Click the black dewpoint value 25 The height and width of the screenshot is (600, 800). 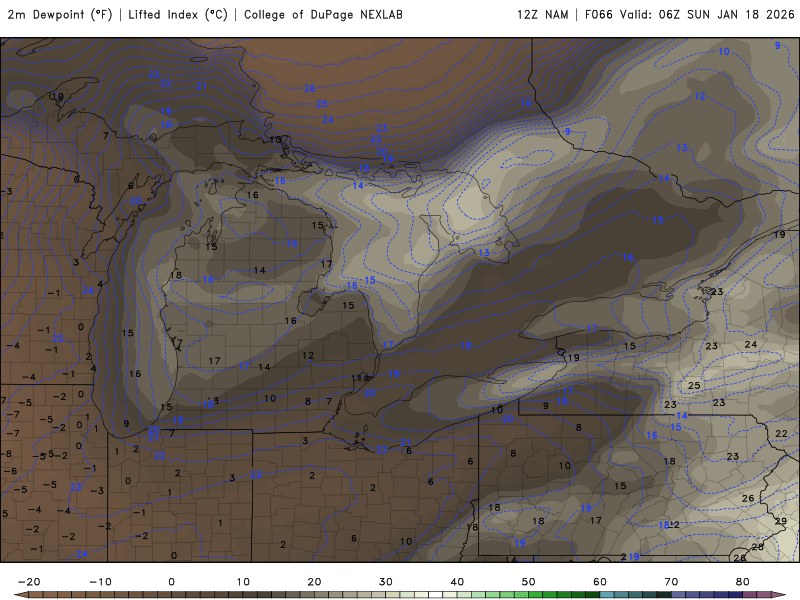tap(694, 386)
